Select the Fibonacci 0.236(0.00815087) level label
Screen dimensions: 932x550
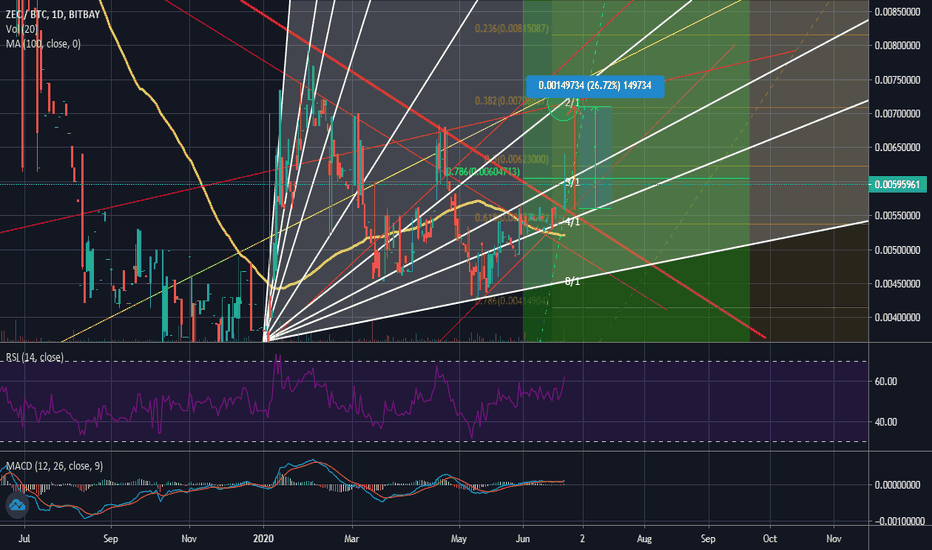click(x=511, y=29)
